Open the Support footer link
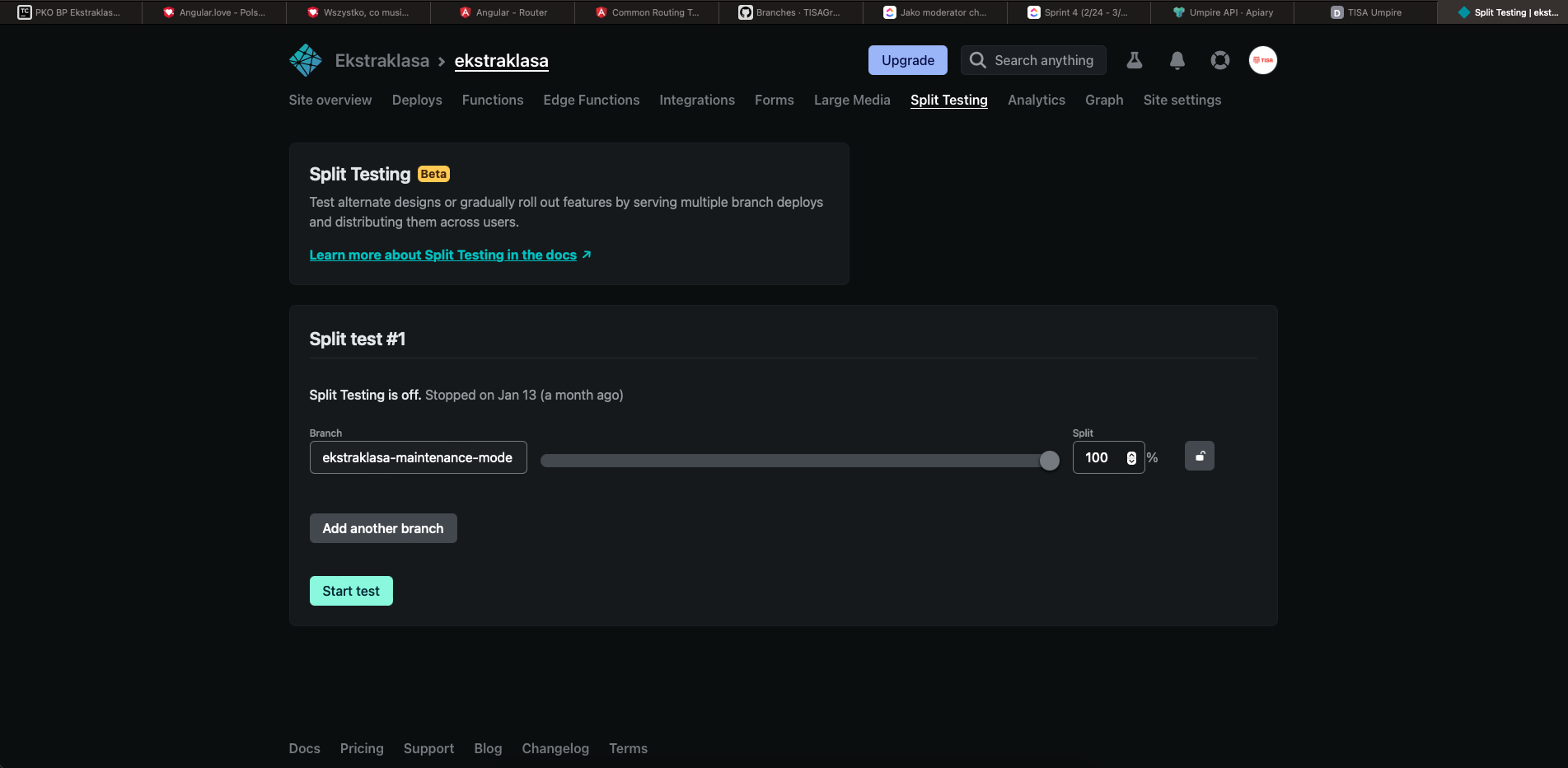Viewport: 1568px width, 768px height. [x=428, y=748]
